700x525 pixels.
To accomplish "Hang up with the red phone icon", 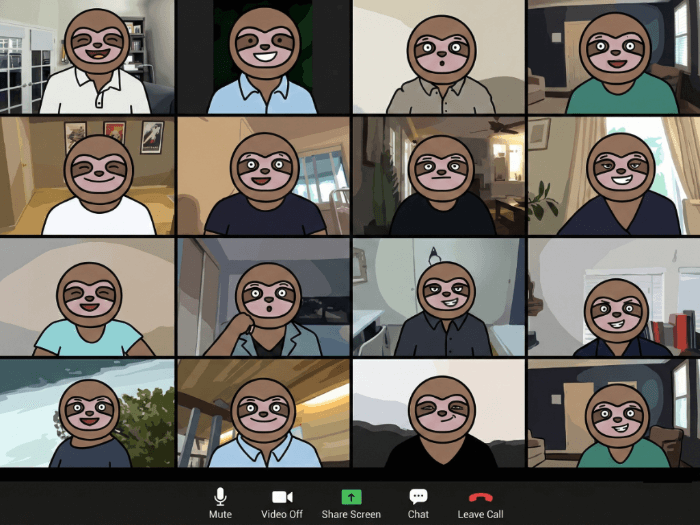I will pyautogui.click(x=480, y=497).
